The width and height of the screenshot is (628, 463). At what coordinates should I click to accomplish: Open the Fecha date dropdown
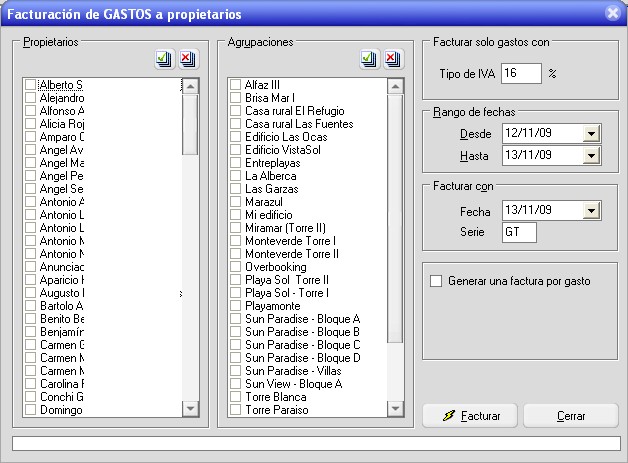(x=592, y=210)
